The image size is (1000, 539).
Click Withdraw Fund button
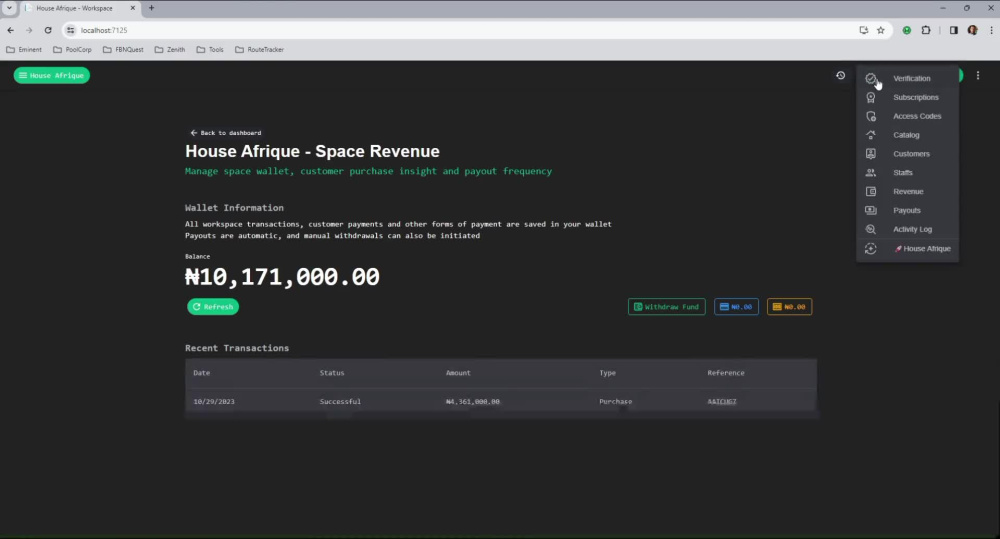coord(666,307)
